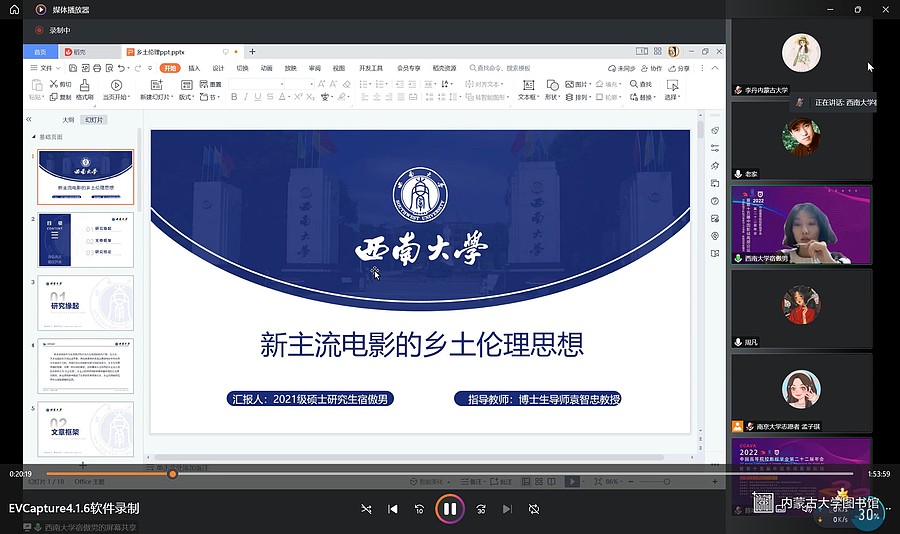900x534 pixels.
Task: Toggle superscript formatting
Action: tap(298, 97)
